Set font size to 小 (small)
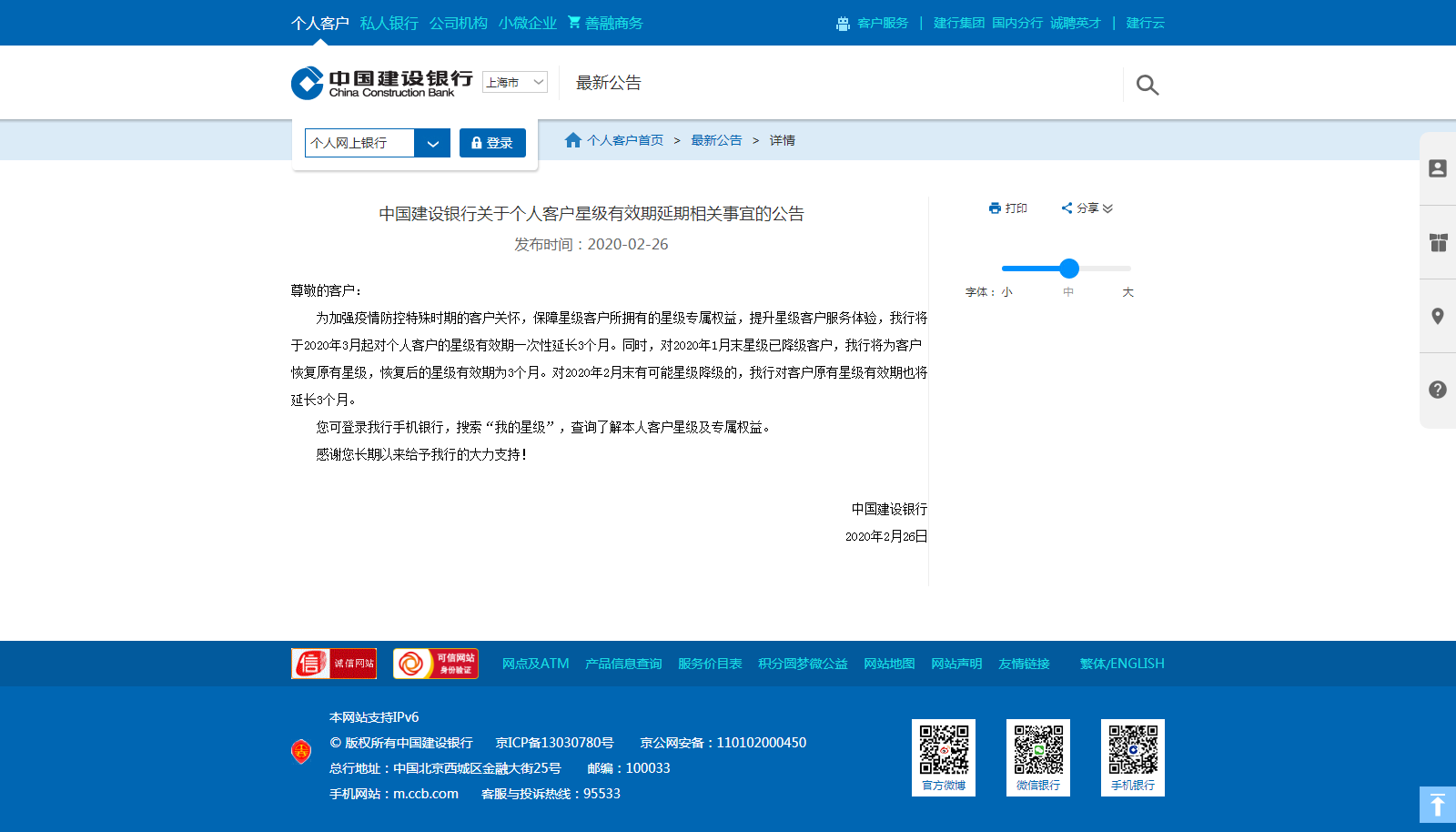Image resolution: width=1456 pixels, height=832 pixels. [1006, 291]
